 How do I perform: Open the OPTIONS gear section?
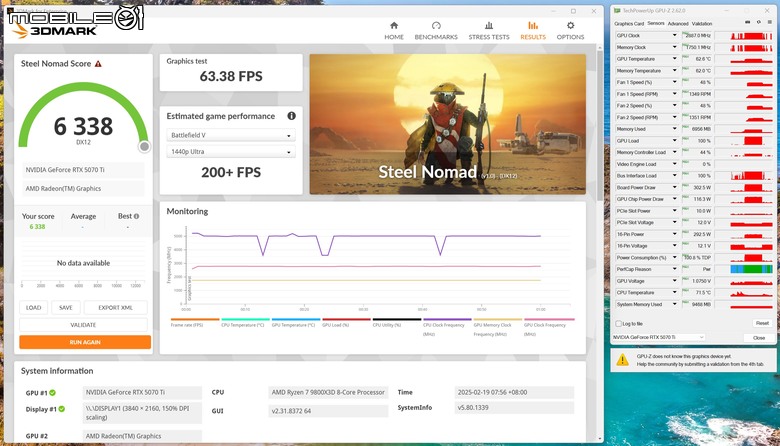pyautogui.click(x=570, y=31)
